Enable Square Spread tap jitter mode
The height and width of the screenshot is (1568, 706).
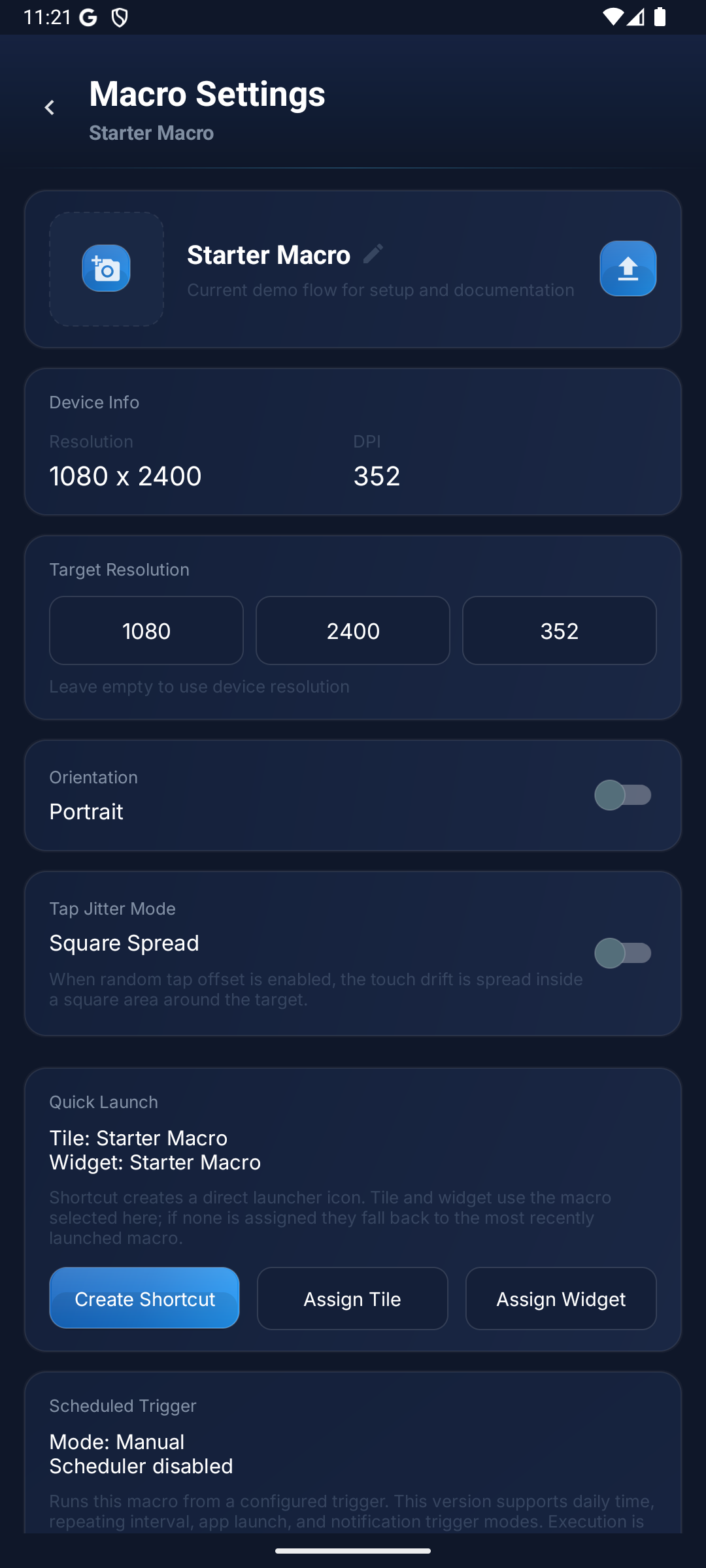click(623, 953)
